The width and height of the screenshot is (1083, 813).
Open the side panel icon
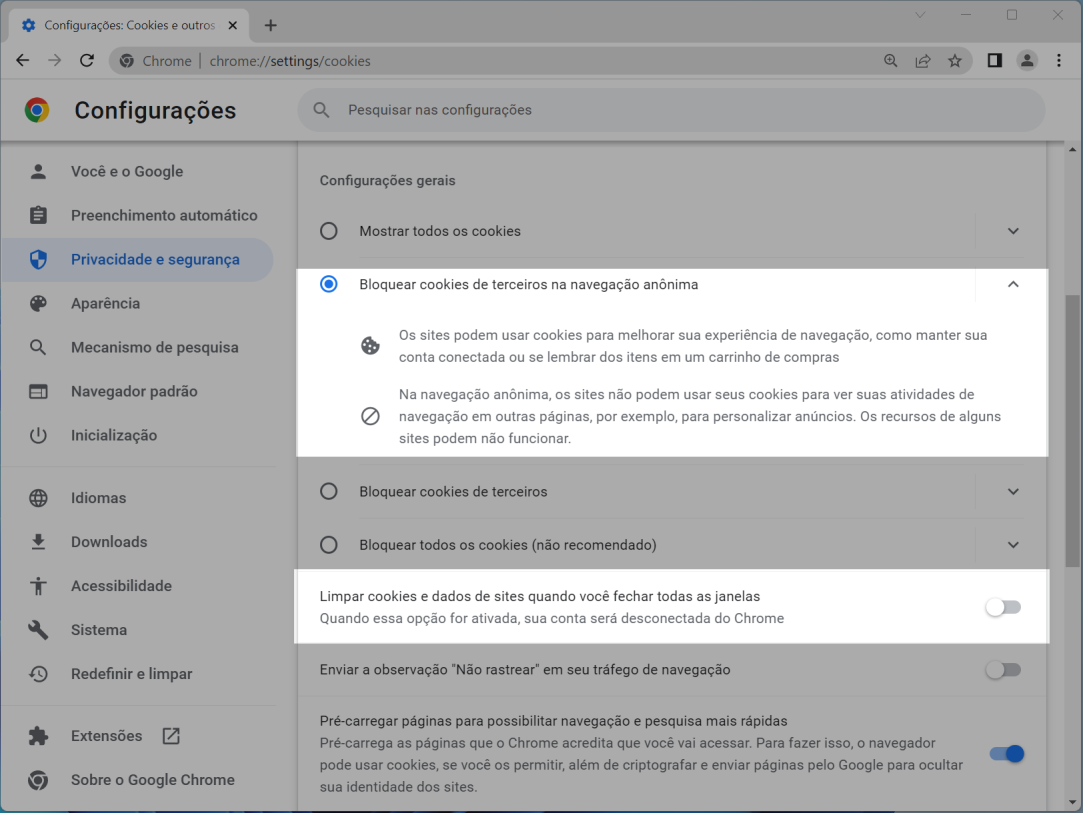point(995,61)
